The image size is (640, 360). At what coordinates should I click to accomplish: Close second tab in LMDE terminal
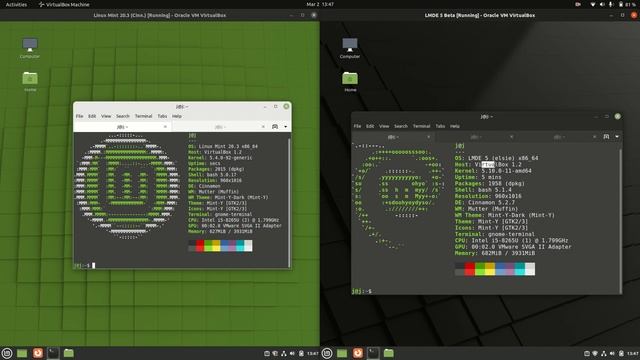(511, 137)
